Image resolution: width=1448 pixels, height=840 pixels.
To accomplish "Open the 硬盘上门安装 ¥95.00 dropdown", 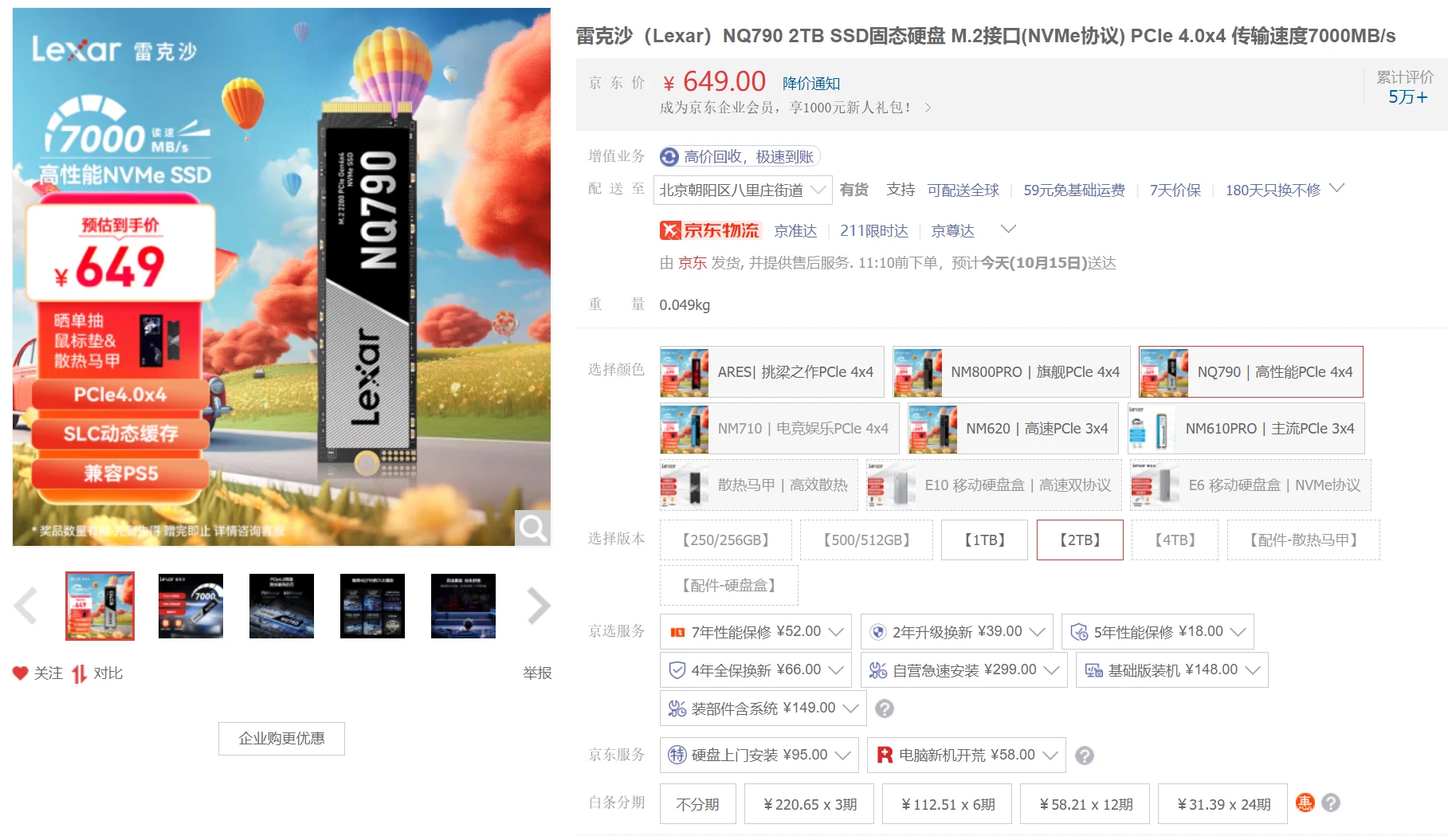I will 759,755.
